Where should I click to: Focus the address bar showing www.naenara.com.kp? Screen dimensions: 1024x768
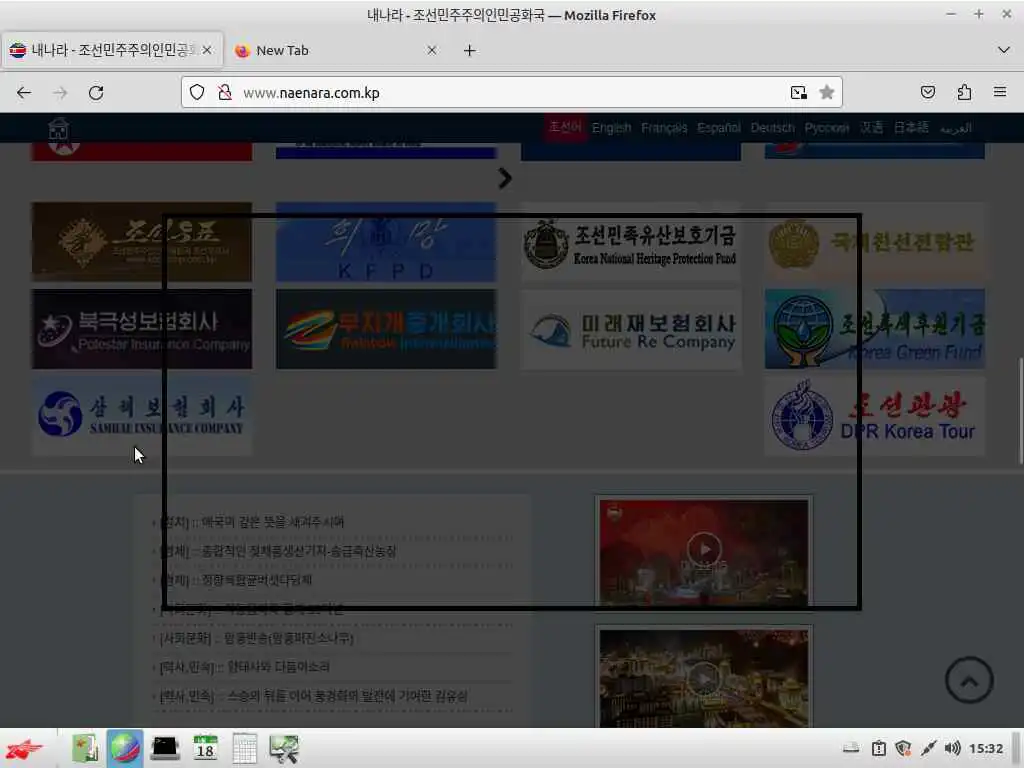[x=511, y=93]
